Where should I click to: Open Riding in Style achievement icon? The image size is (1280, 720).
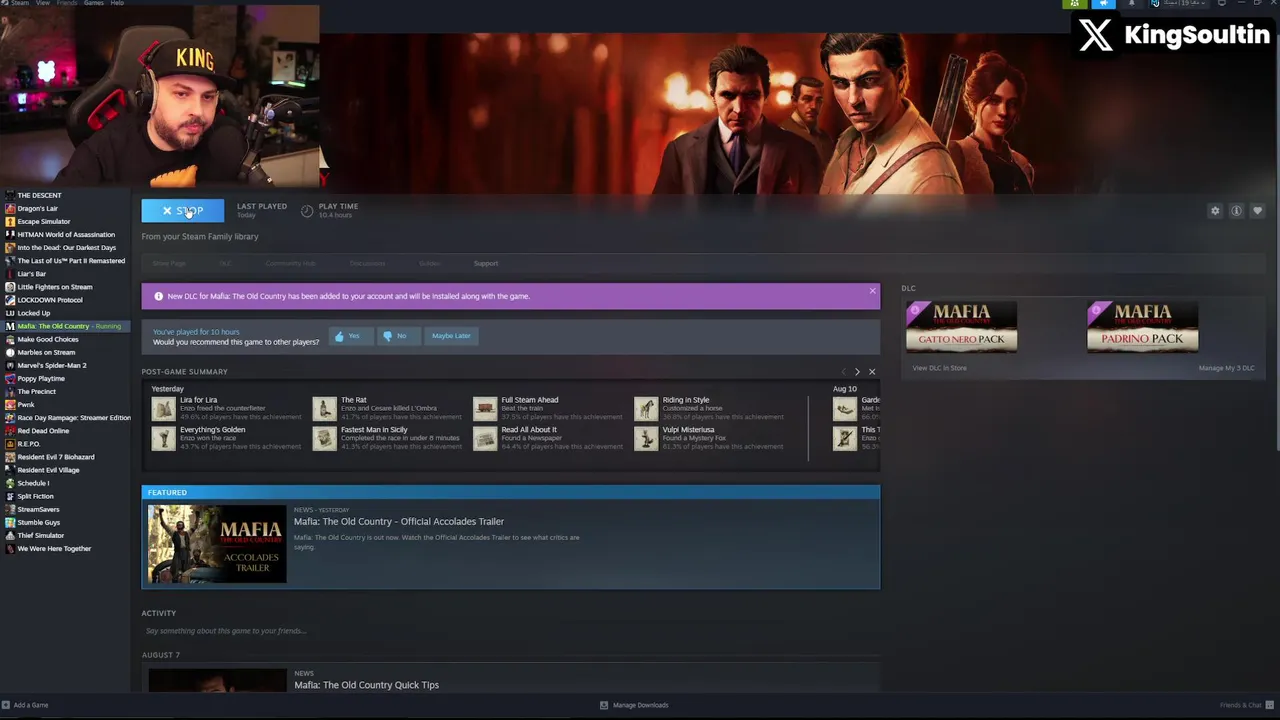click(646, 408)
